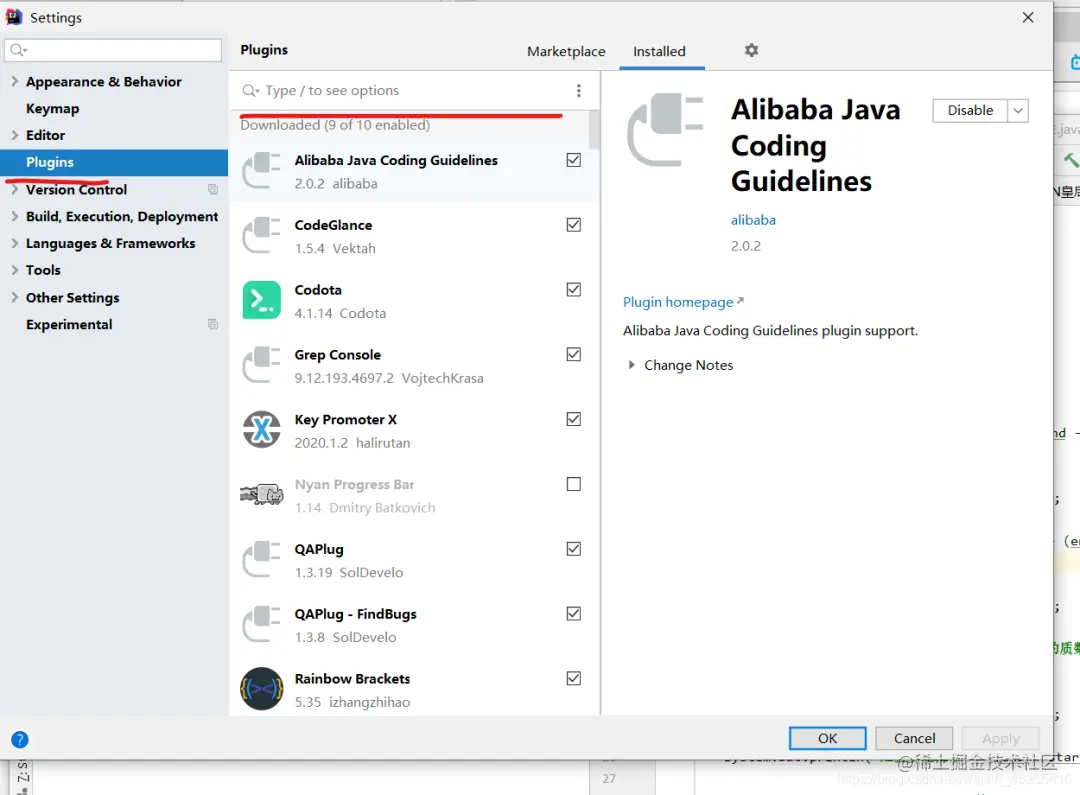Select the Rainbow Brackets plugin icon

click(262, 689)
